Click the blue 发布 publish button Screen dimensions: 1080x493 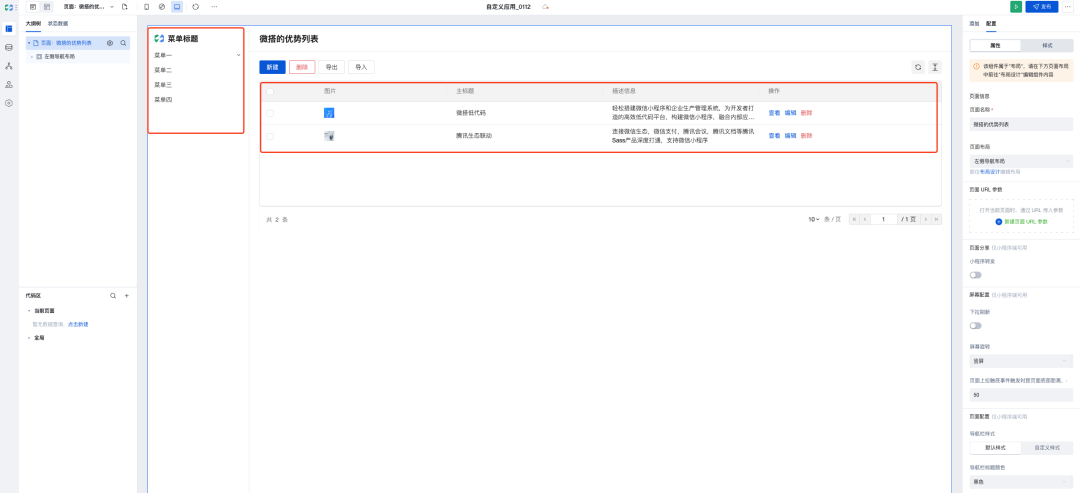click(x=1042, y=6)
